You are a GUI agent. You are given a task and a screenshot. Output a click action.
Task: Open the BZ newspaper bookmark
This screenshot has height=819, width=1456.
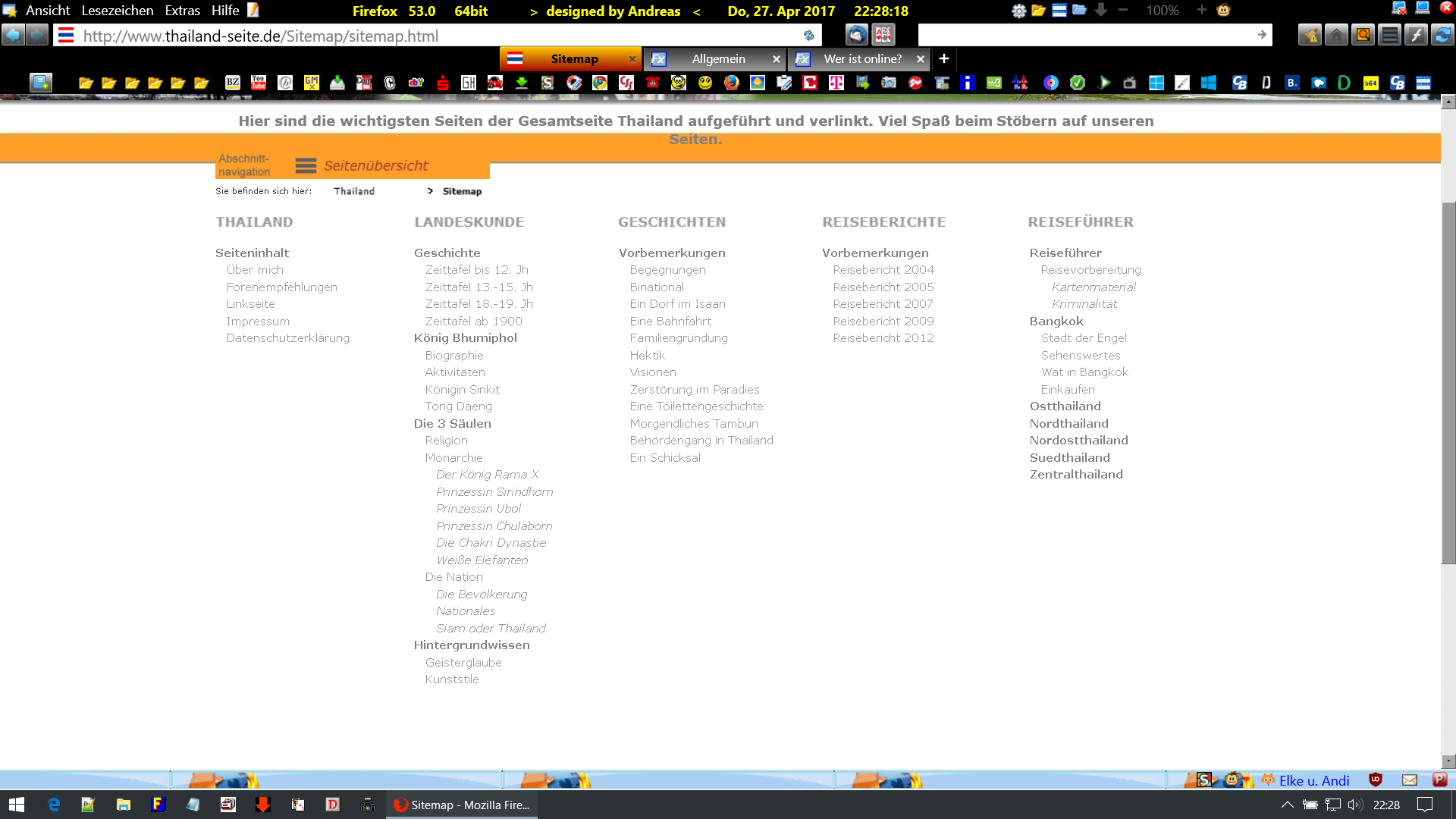[x=233, y=83]
